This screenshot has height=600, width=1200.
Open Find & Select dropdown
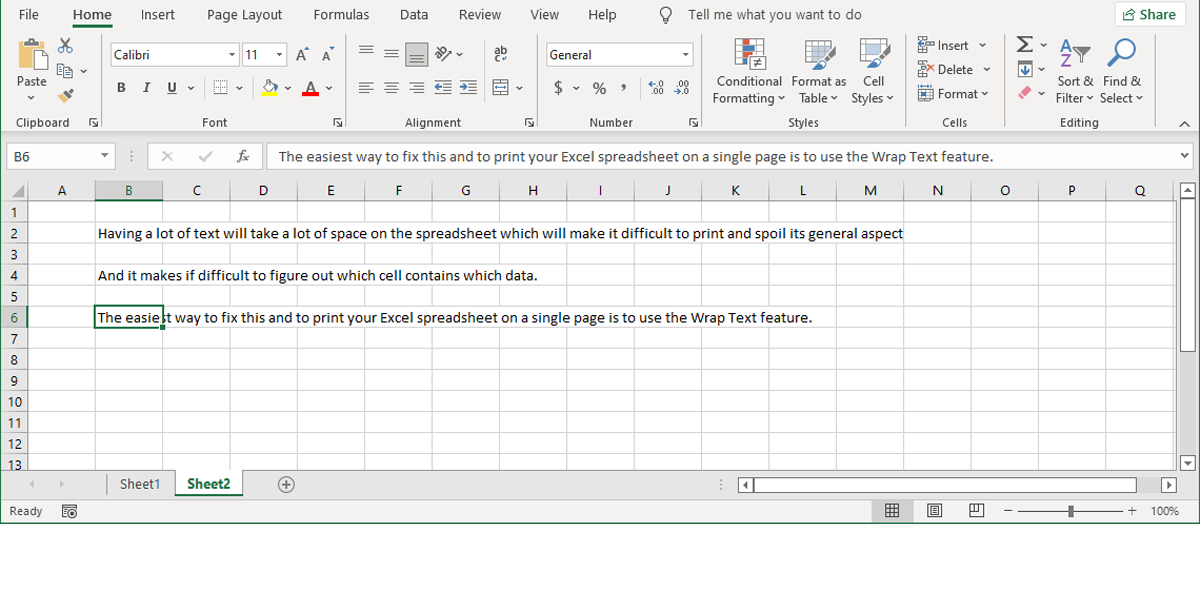tap(1121, 72)
